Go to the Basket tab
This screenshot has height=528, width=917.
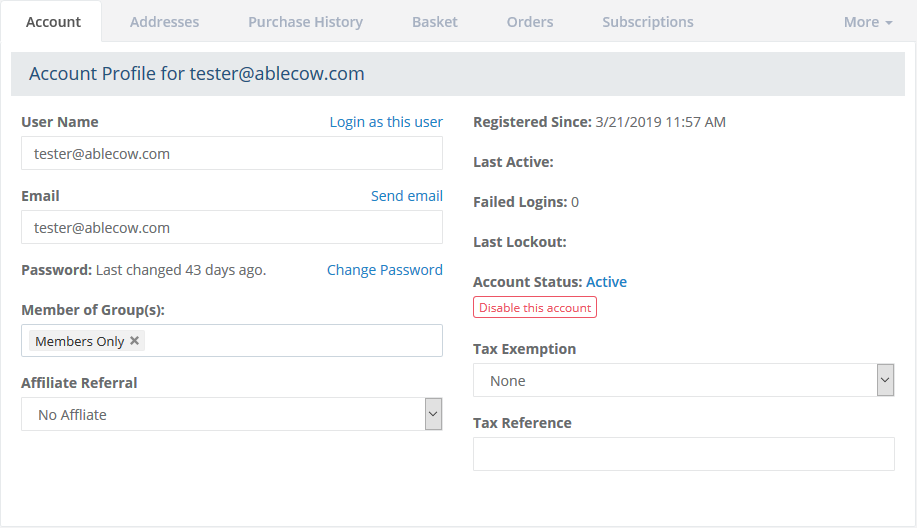click(x=435, y=22)
